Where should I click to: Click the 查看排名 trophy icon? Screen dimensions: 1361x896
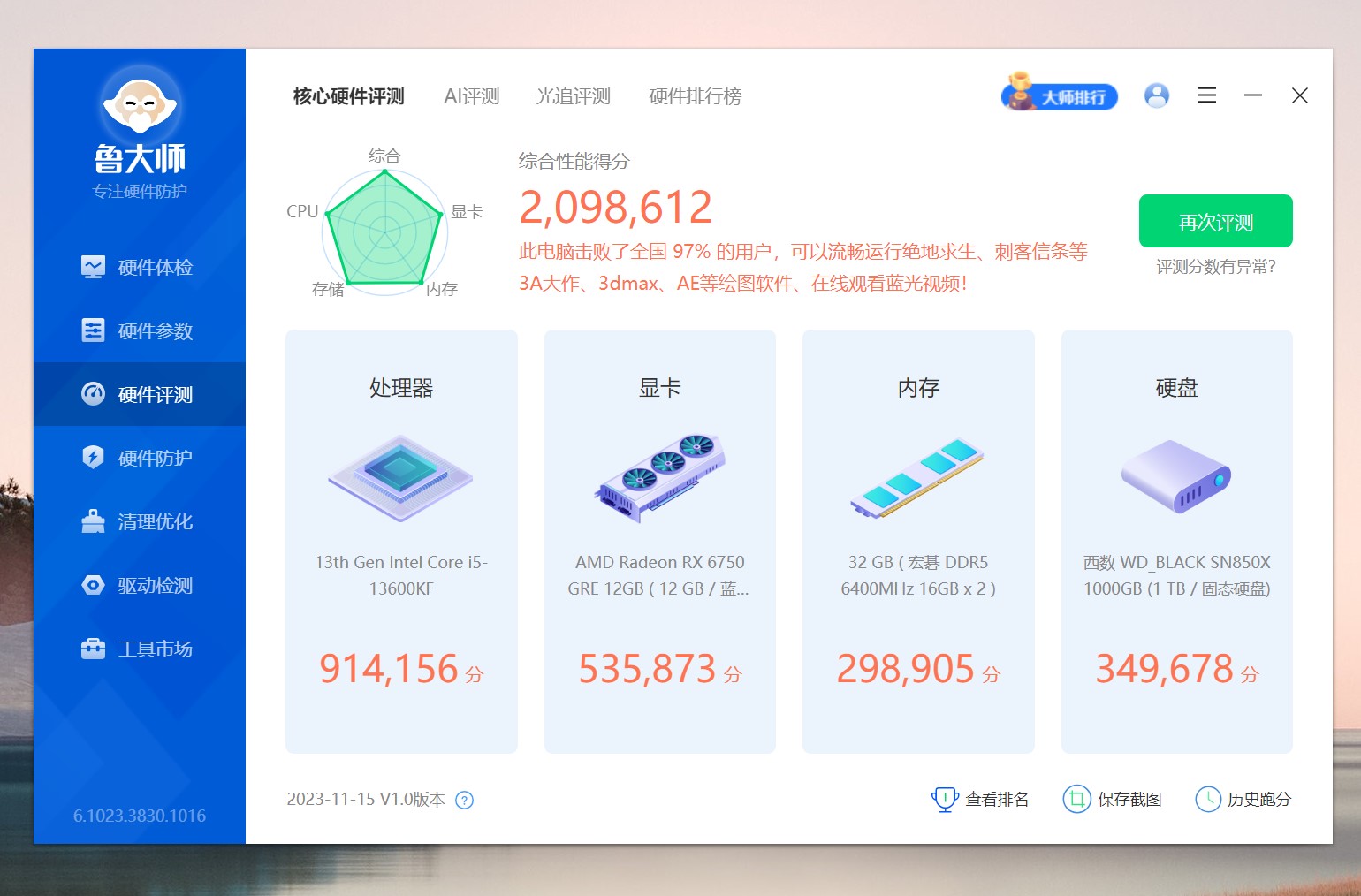click(945, 800)
